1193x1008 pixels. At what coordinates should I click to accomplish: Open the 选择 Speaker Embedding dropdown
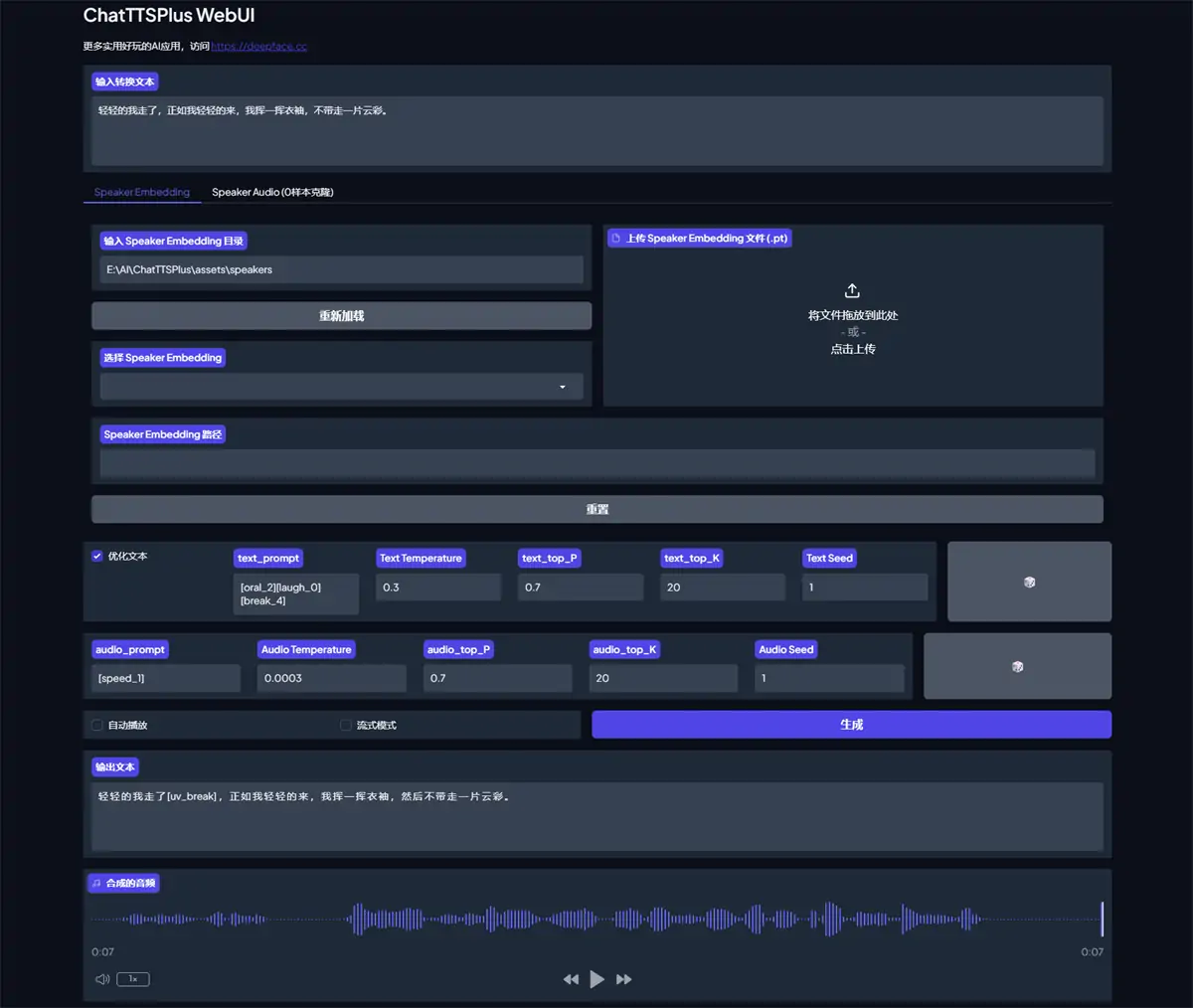pyautogui.click(x=342, y=387)
